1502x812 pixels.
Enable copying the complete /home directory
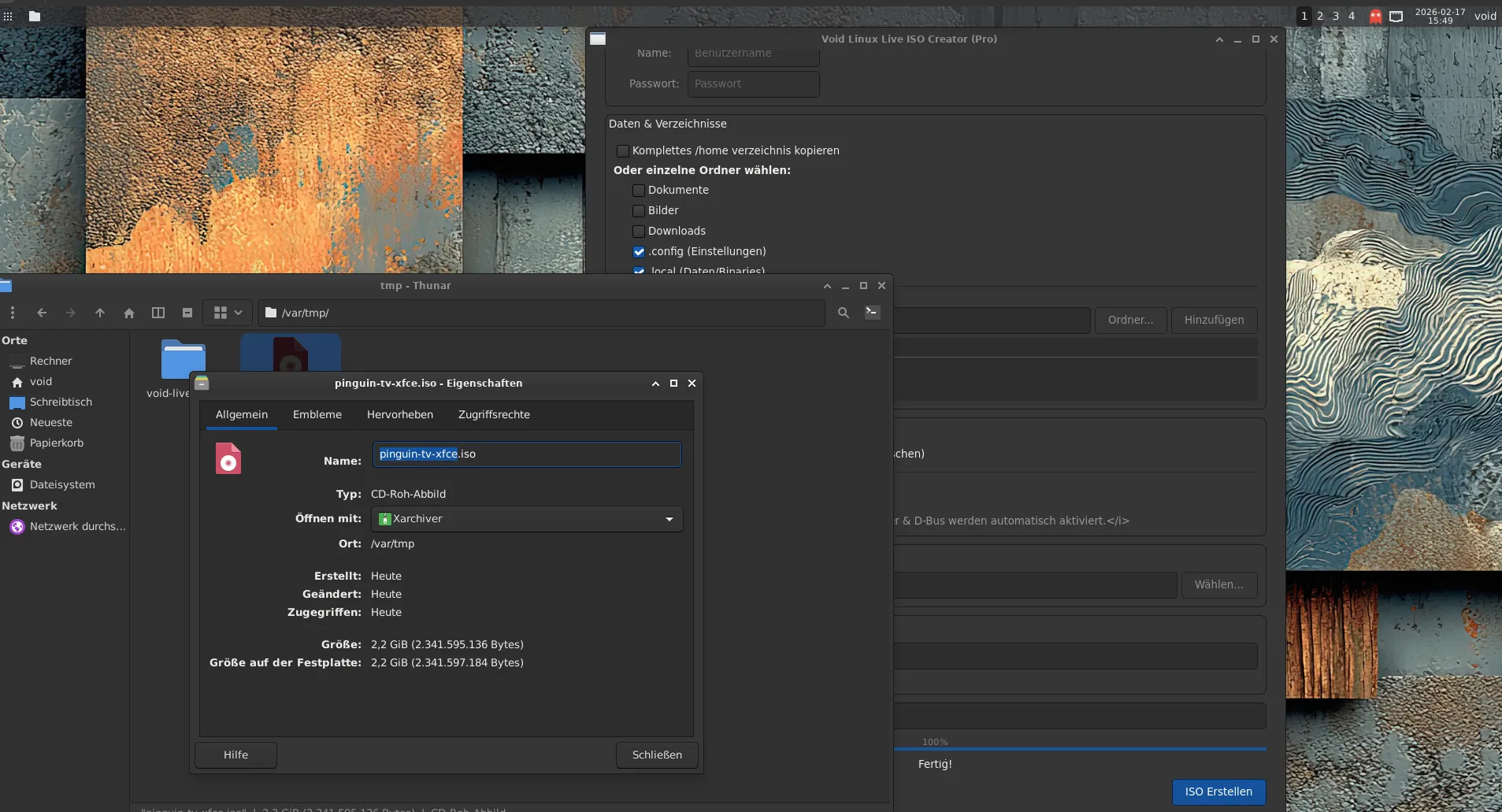tap(623, 151)
